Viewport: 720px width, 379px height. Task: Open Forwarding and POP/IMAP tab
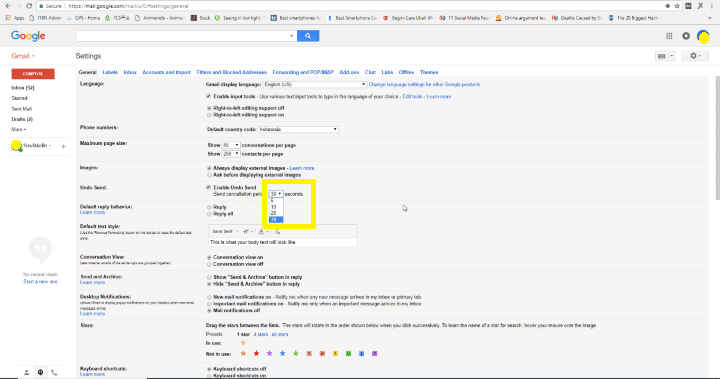coord(303,72)
